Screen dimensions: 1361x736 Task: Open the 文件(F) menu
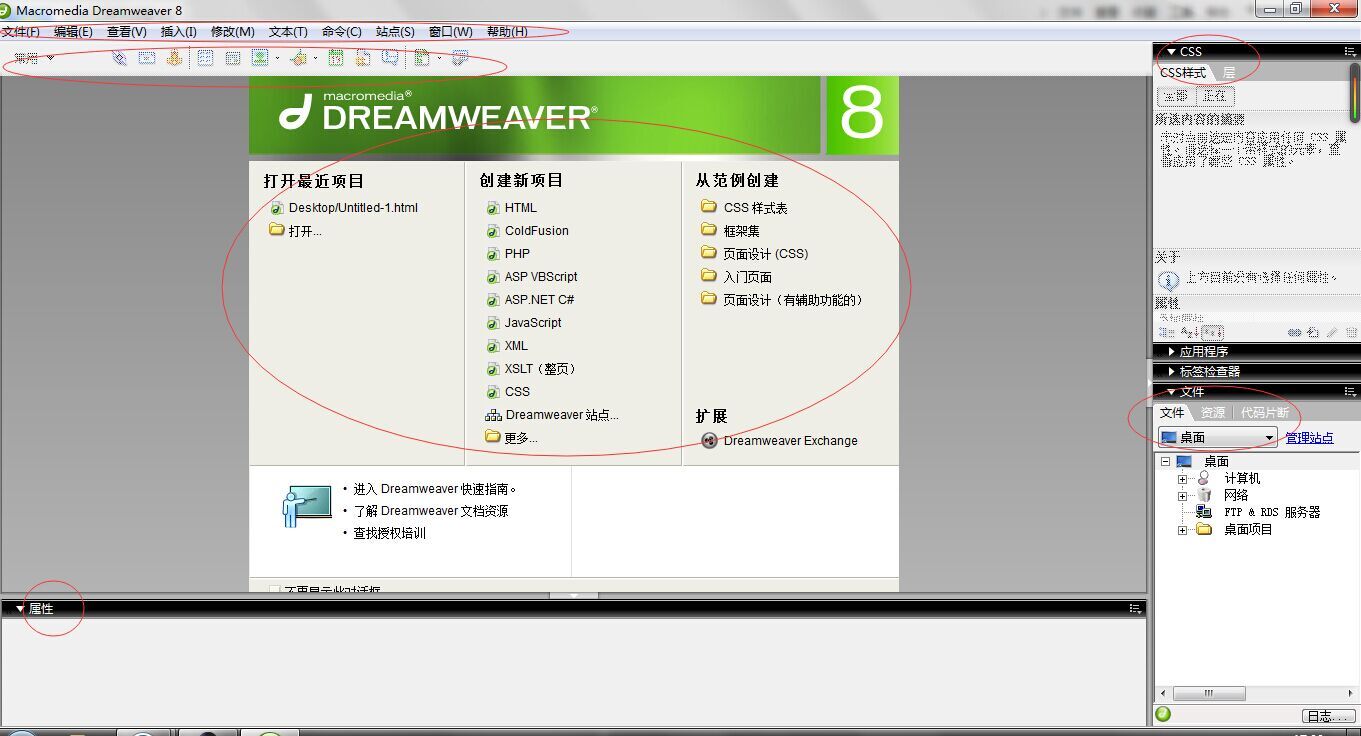tap(20, 32)
